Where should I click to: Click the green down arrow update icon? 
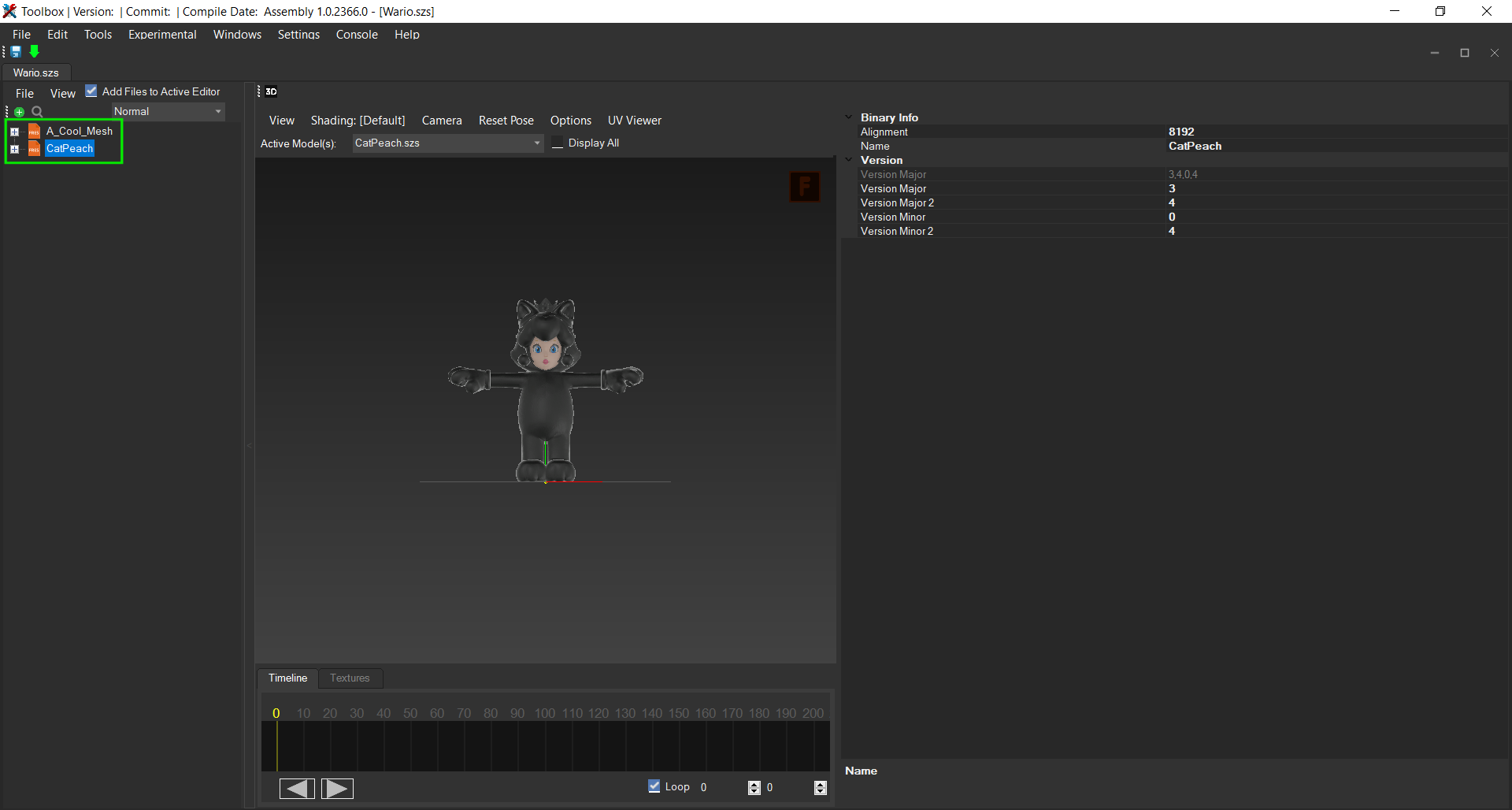tap(35, 52)
